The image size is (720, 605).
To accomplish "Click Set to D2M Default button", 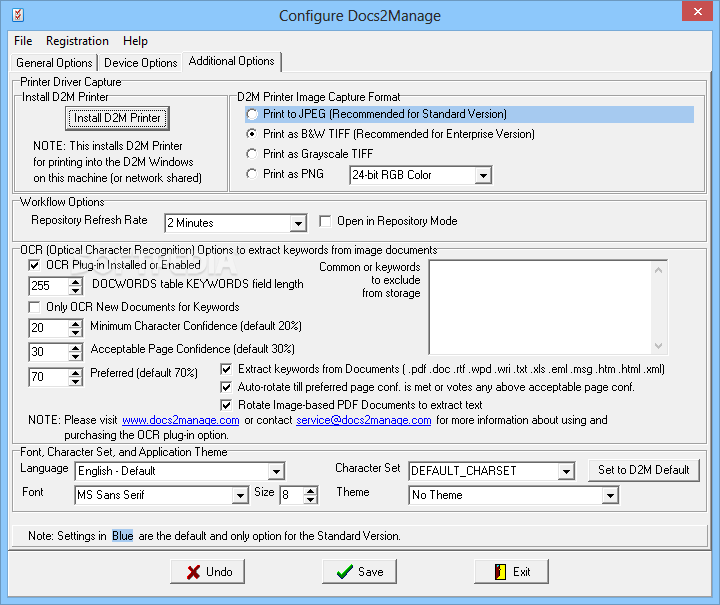I will click(x=644, y=471).
